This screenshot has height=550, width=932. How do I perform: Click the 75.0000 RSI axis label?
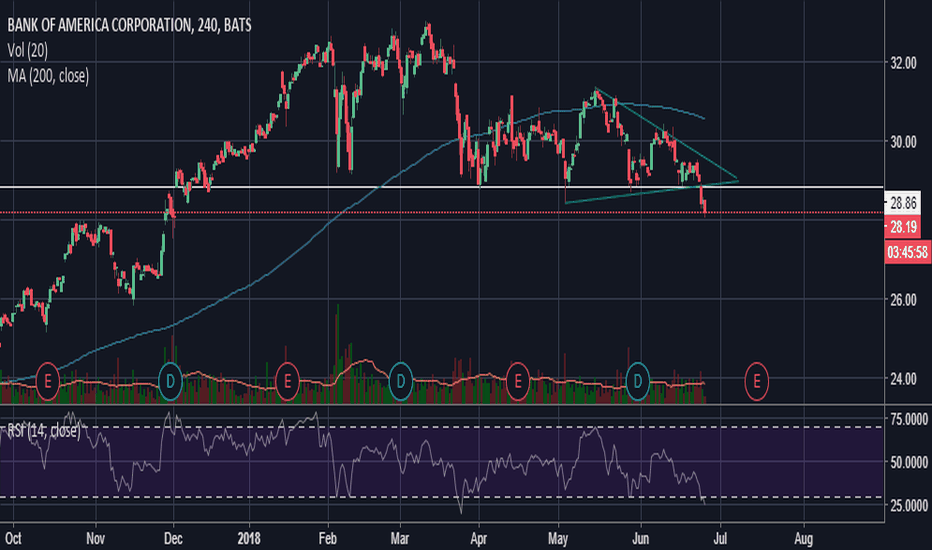tap(909, 420)
